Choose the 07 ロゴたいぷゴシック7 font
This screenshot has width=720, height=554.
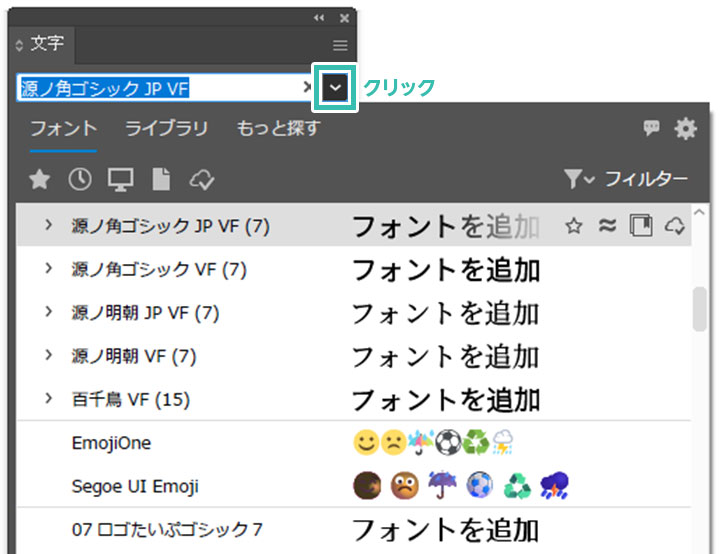pyautogui.click(x=167, y=529)
